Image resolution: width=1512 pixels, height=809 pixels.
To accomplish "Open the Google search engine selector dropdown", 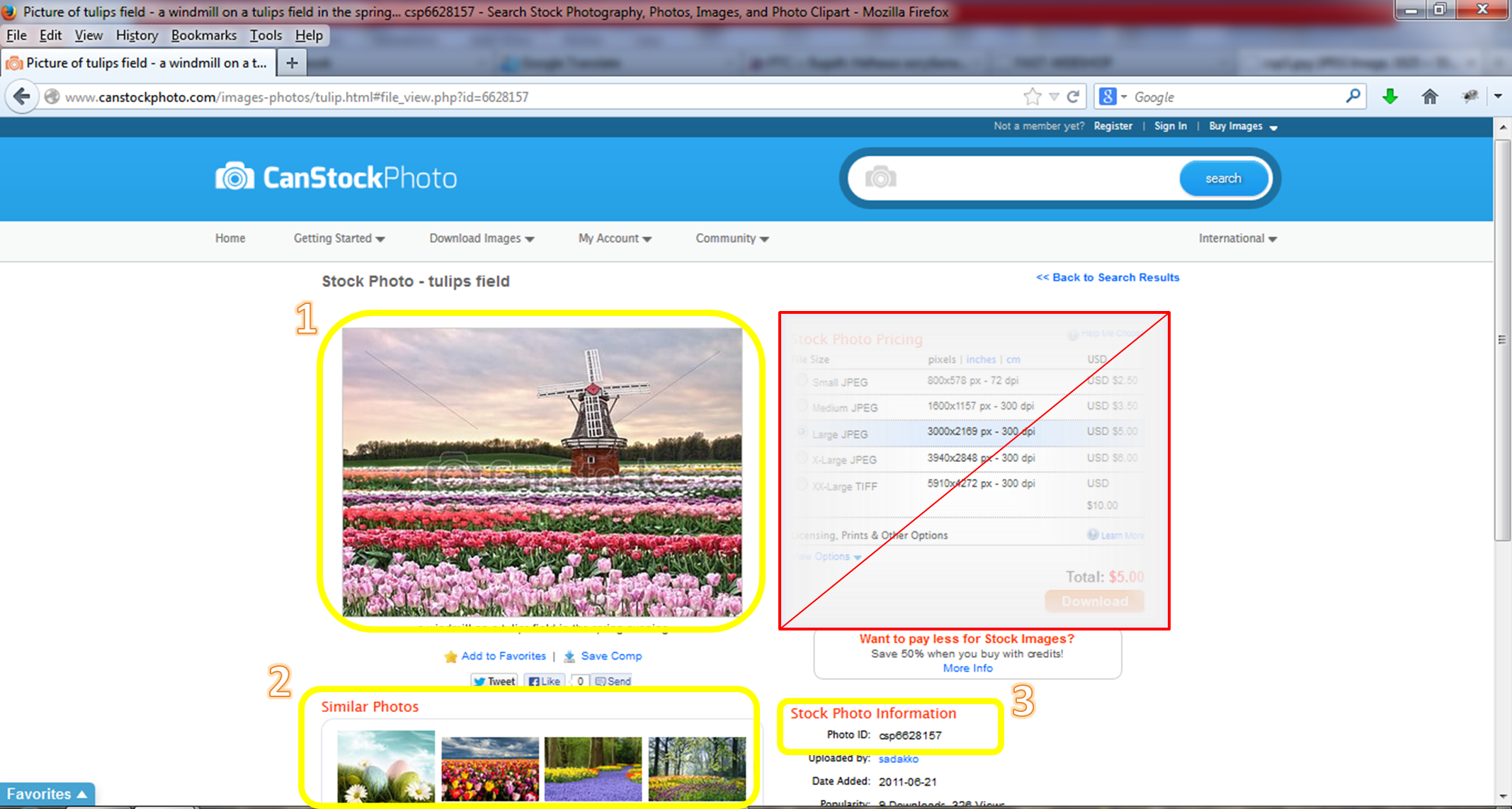I will (x=1113, y=96).
